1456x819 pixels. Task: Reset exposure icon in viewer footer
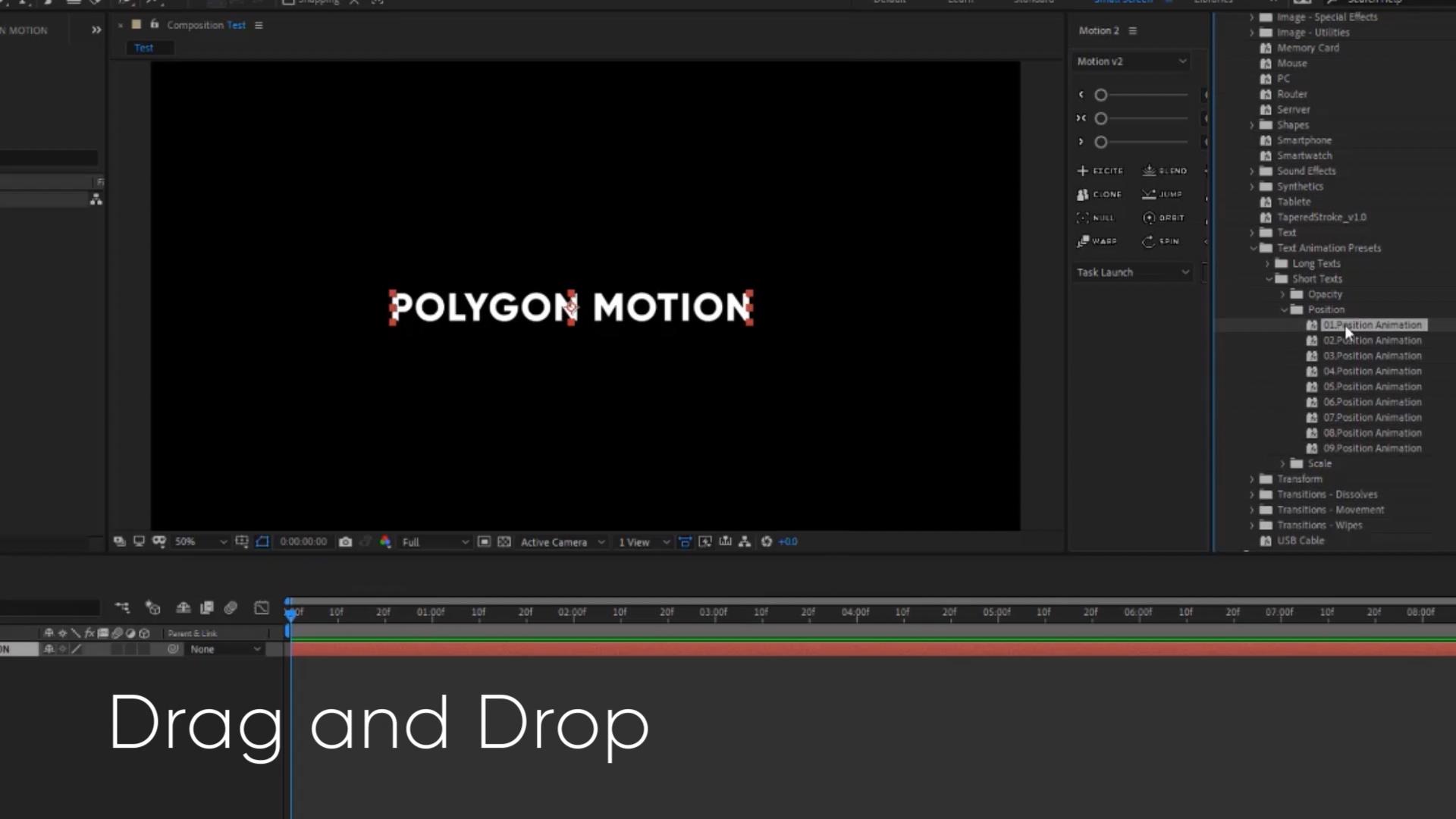point(767,541)
